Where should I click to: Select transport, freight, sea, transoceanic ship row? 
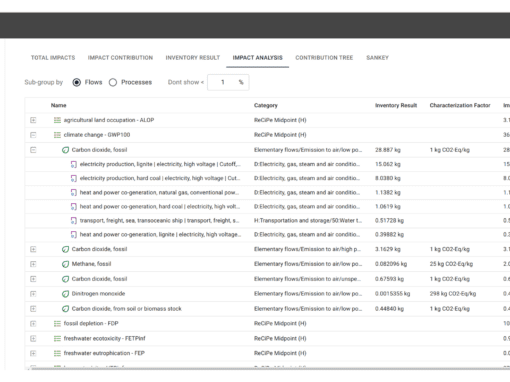tap(159, 221)
